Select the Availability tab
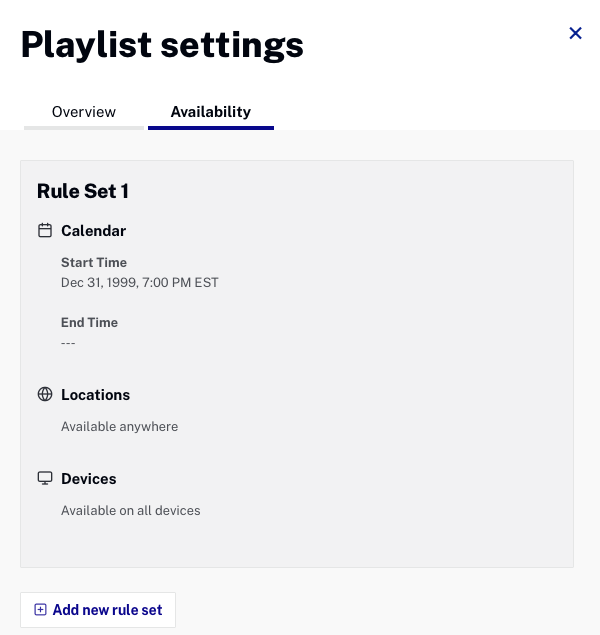Image resolution: width=600 pixels, height=635 pixels. (211, 112)
